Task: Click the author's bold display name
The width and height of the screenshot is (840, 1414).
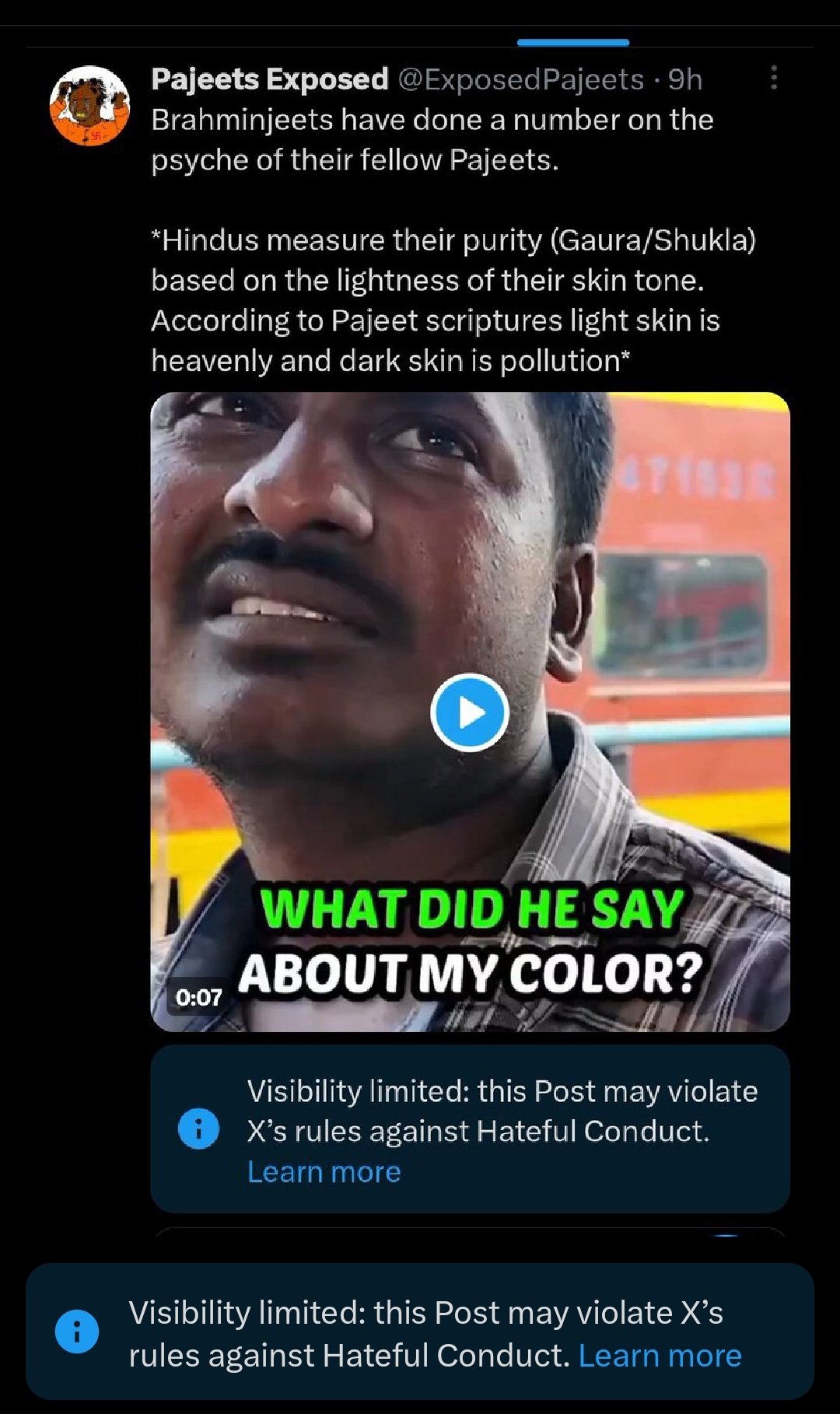Action: pos(269,79)
